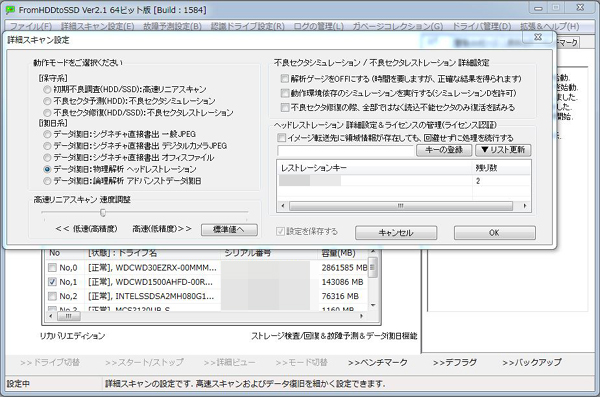Image resolution: width=600 pixels, height=397 pixels.
Task: Toggle イメージ転送先に領域情報 checkbox
Action: click(281, 137)
